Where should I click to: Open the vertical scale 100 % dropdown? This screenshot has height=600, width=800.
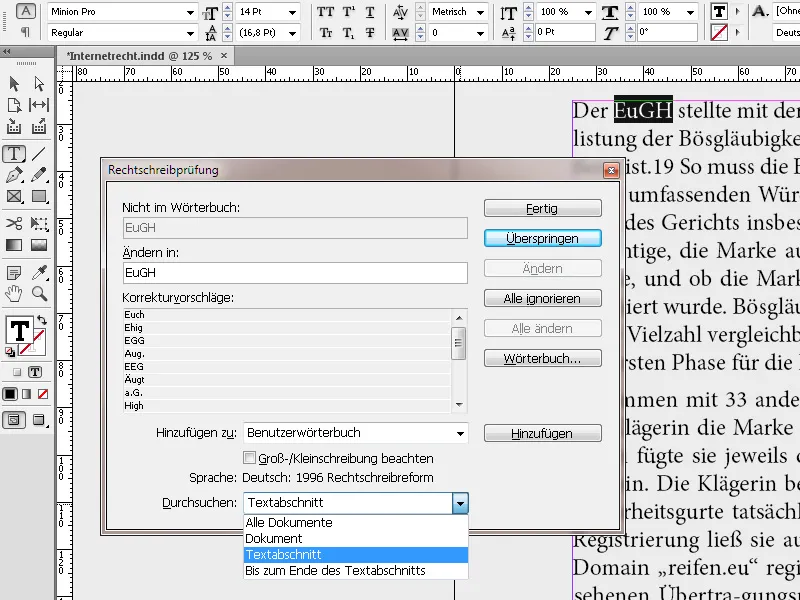pos(588,12)
